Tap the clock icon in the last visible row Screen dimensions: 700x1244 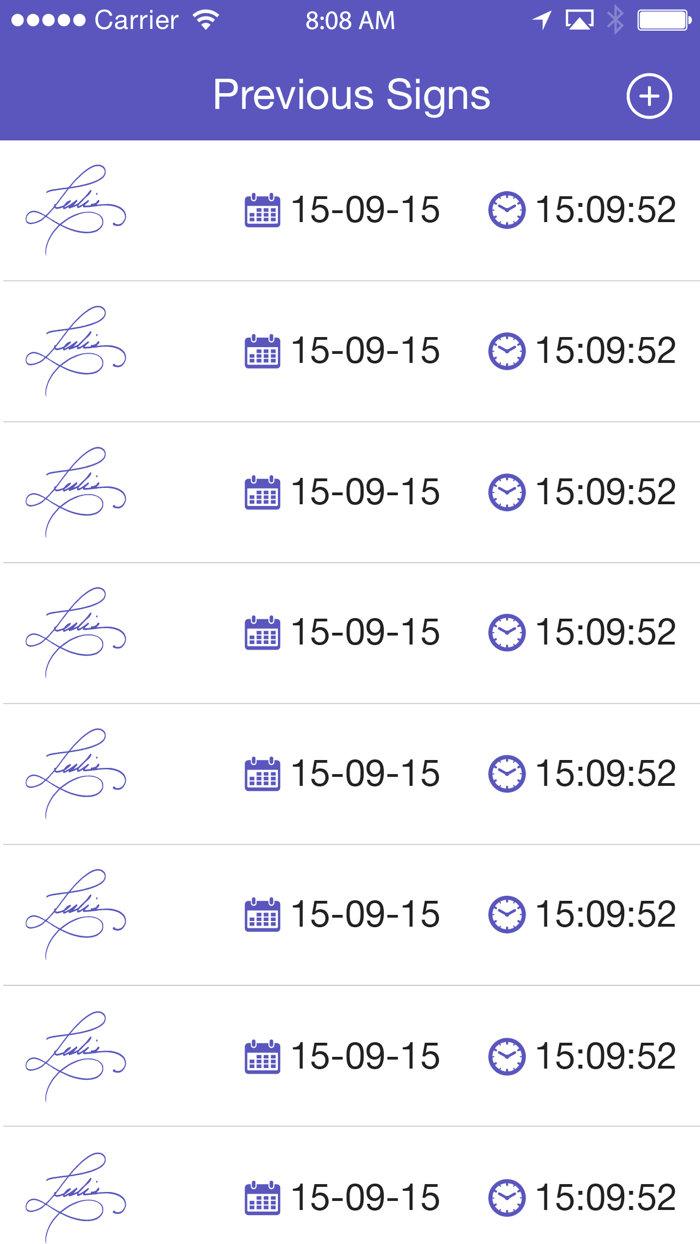[507, 1197]
